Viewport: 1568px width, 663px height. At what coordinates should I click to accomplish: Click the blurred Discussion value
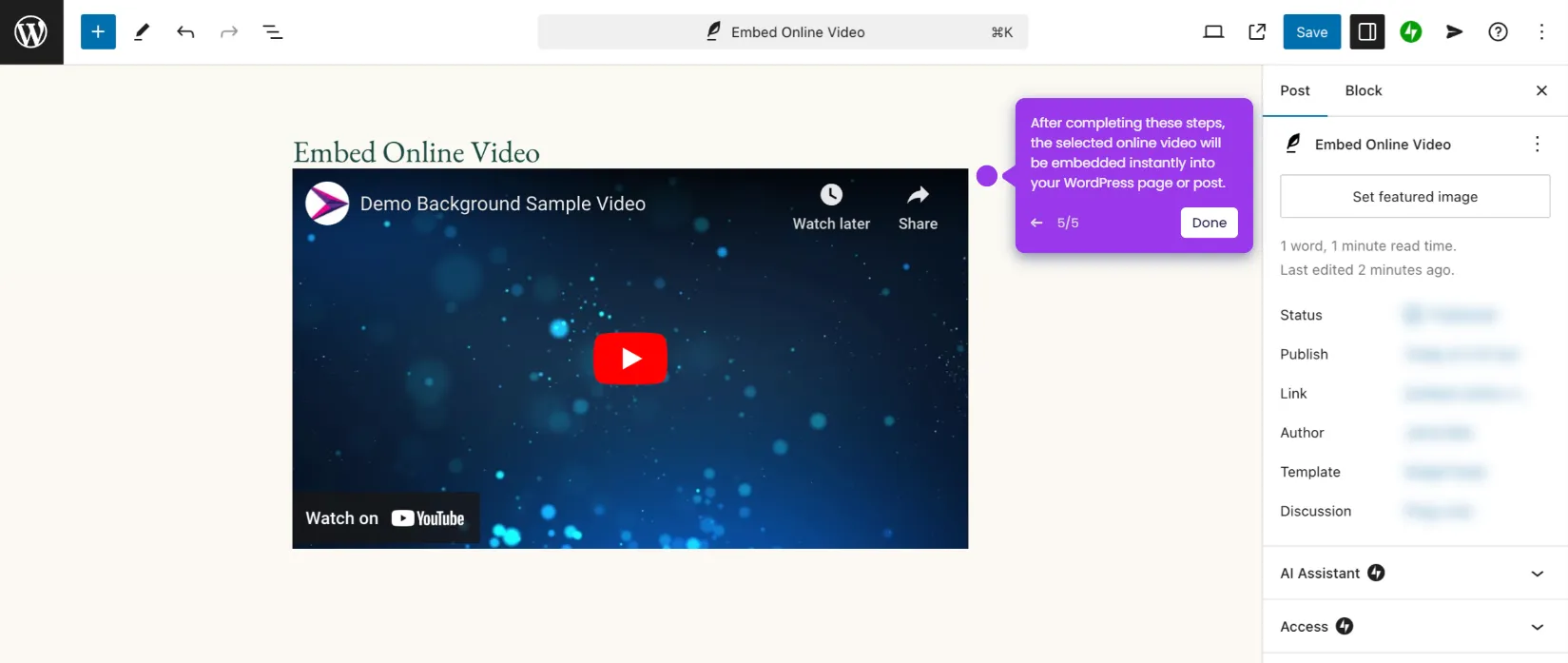[1439, 512]
